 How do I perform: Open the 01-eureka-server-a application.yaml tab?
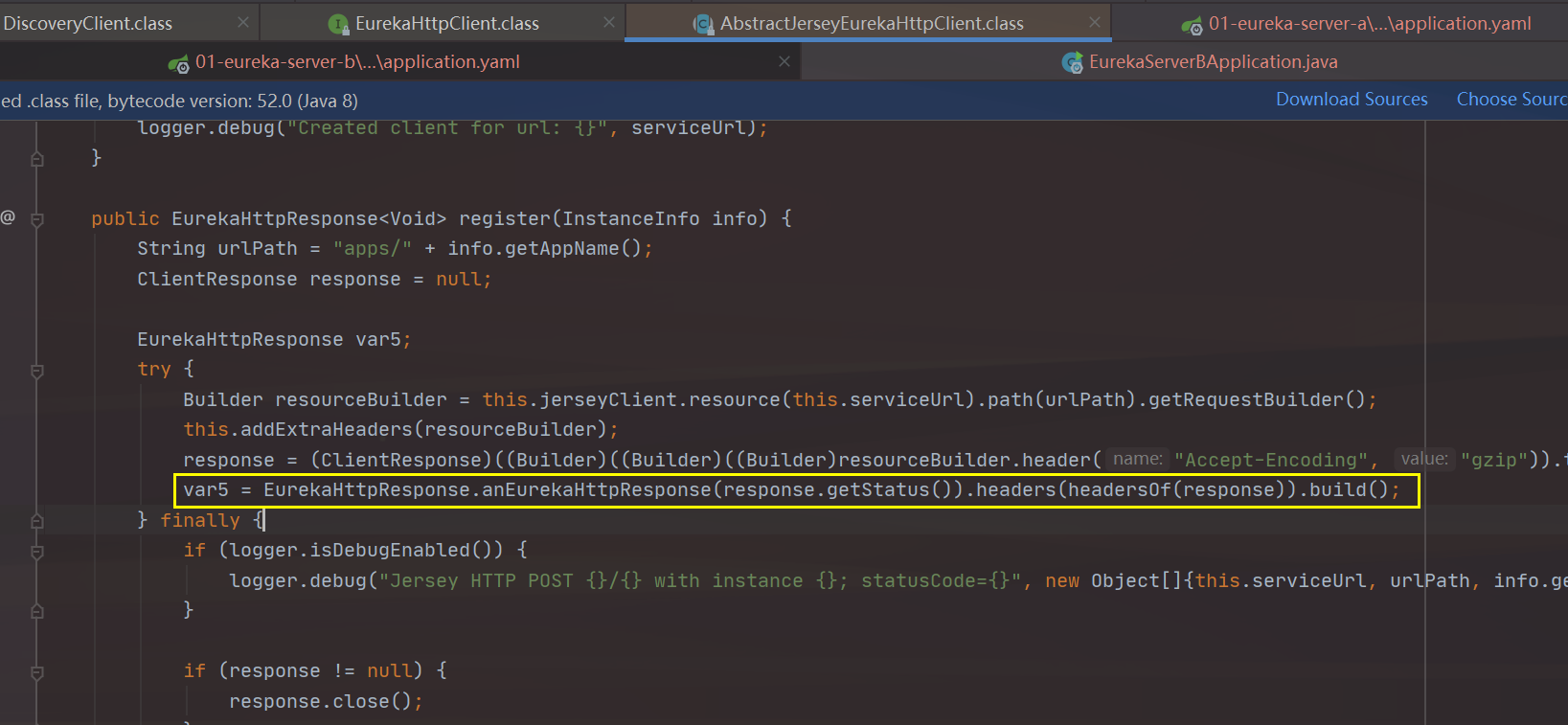click(1370, 23)
